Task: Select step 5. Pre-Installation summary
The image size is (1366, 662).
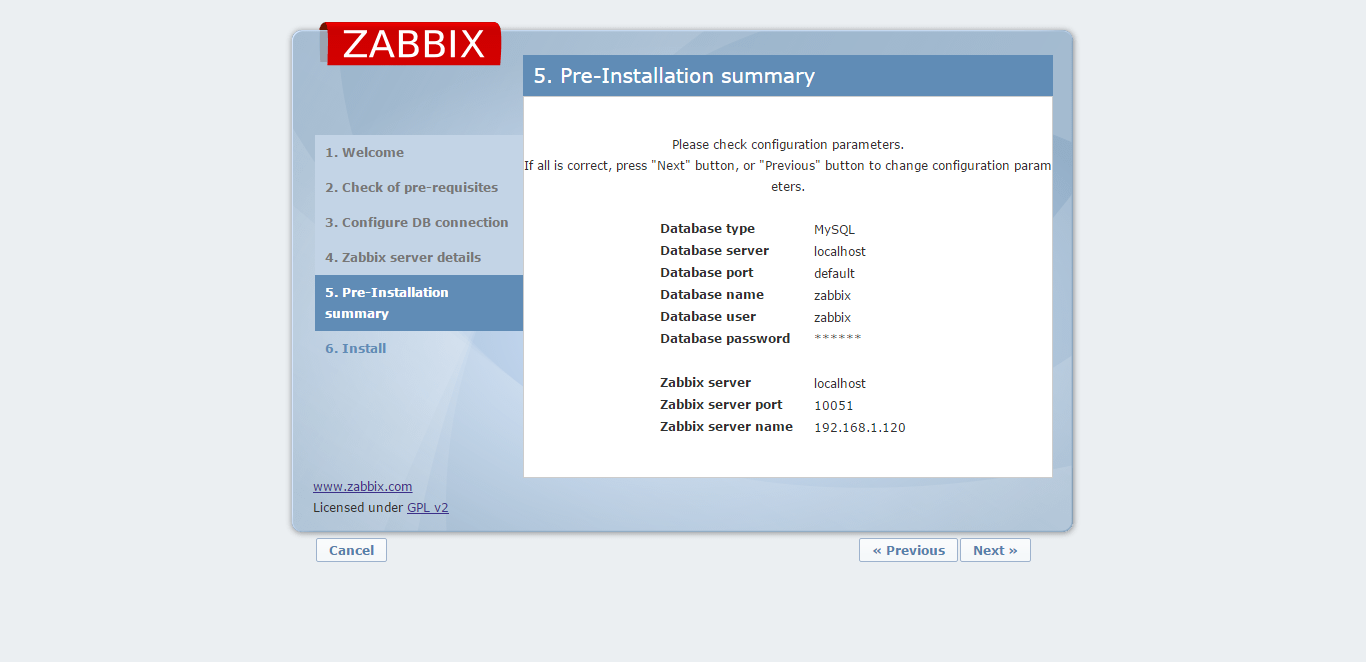Action: (x=419, y=303)
